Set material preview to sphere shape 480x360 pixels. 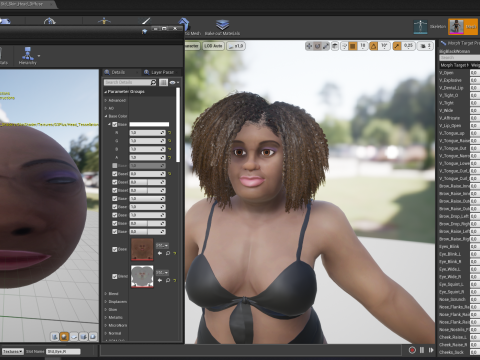pos(64,337)
